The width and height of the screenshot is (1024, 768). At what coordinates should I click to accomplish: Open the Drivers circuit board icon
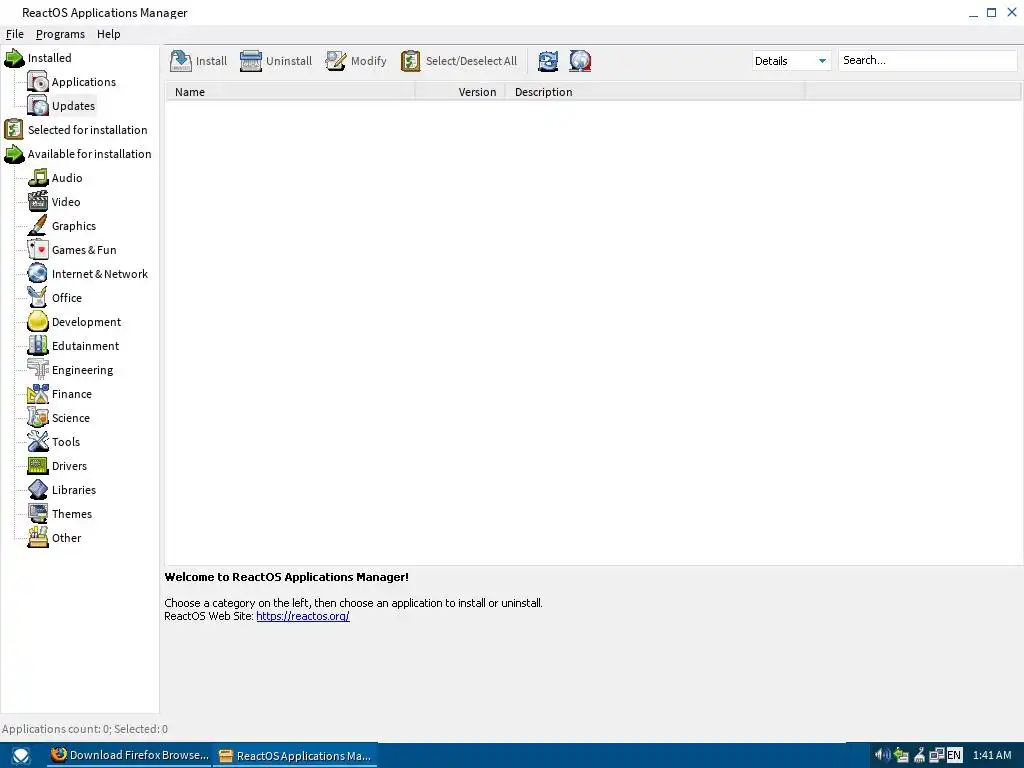38,466
